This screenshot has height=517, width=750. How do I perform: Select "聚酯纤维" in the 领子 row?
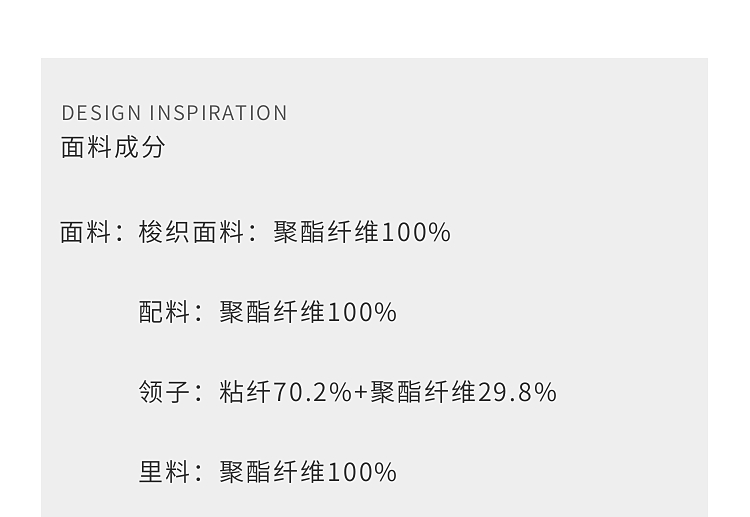coord(423,392)
